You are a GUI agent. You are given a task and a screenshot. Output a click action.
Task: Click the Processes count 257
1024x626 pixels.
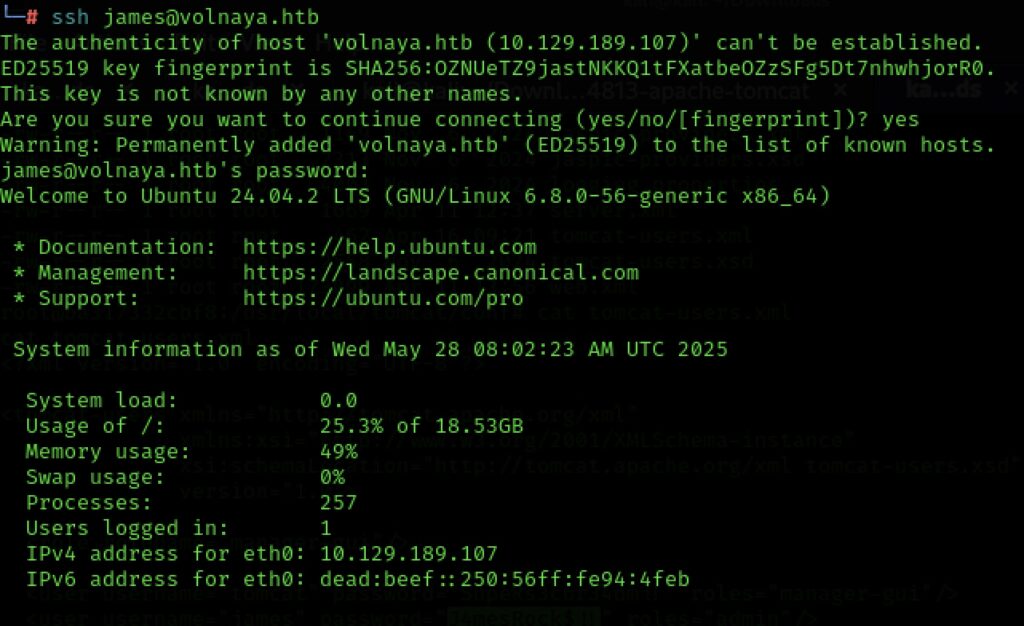click(x=338, y=503)
